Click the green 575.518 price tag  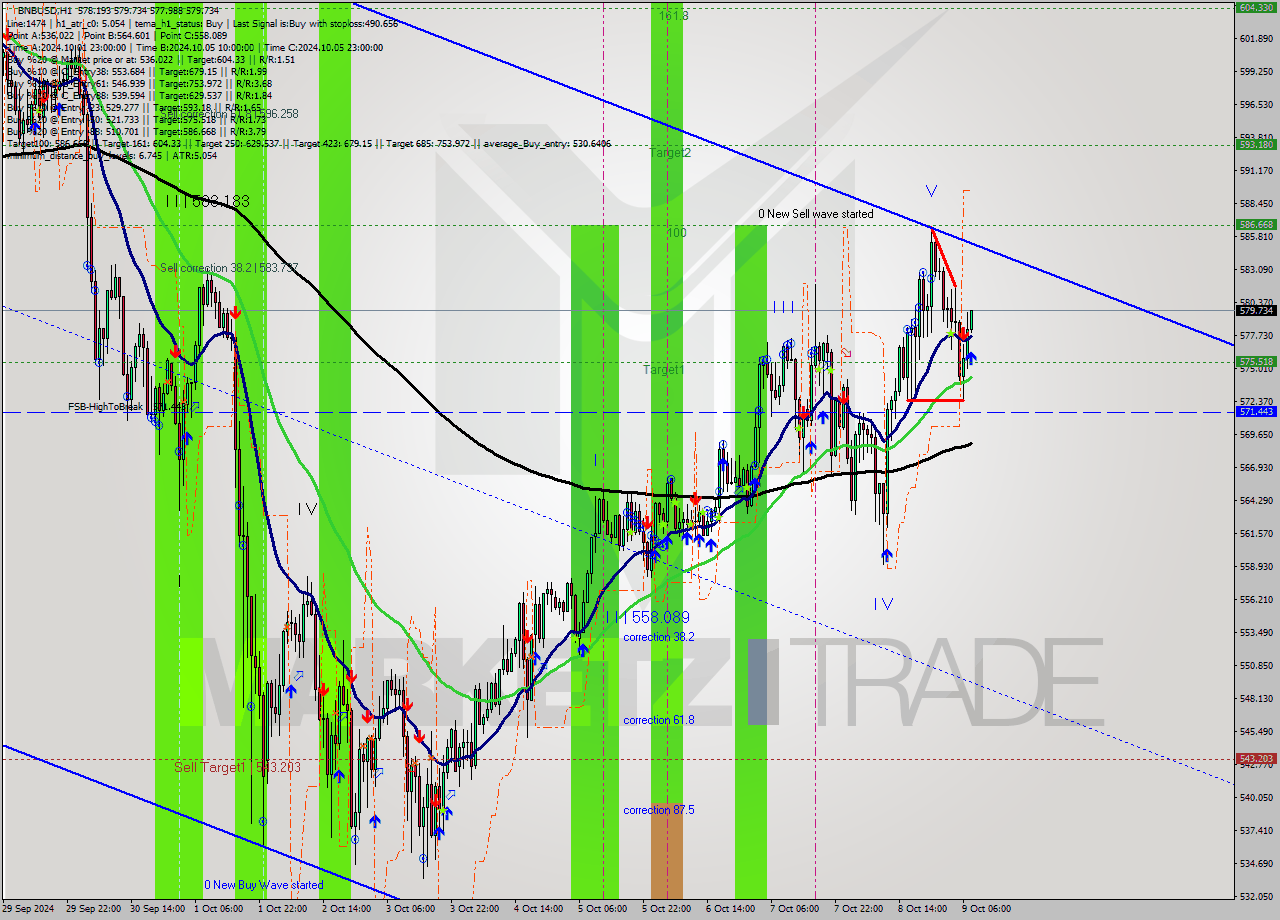coord(1256,361)
